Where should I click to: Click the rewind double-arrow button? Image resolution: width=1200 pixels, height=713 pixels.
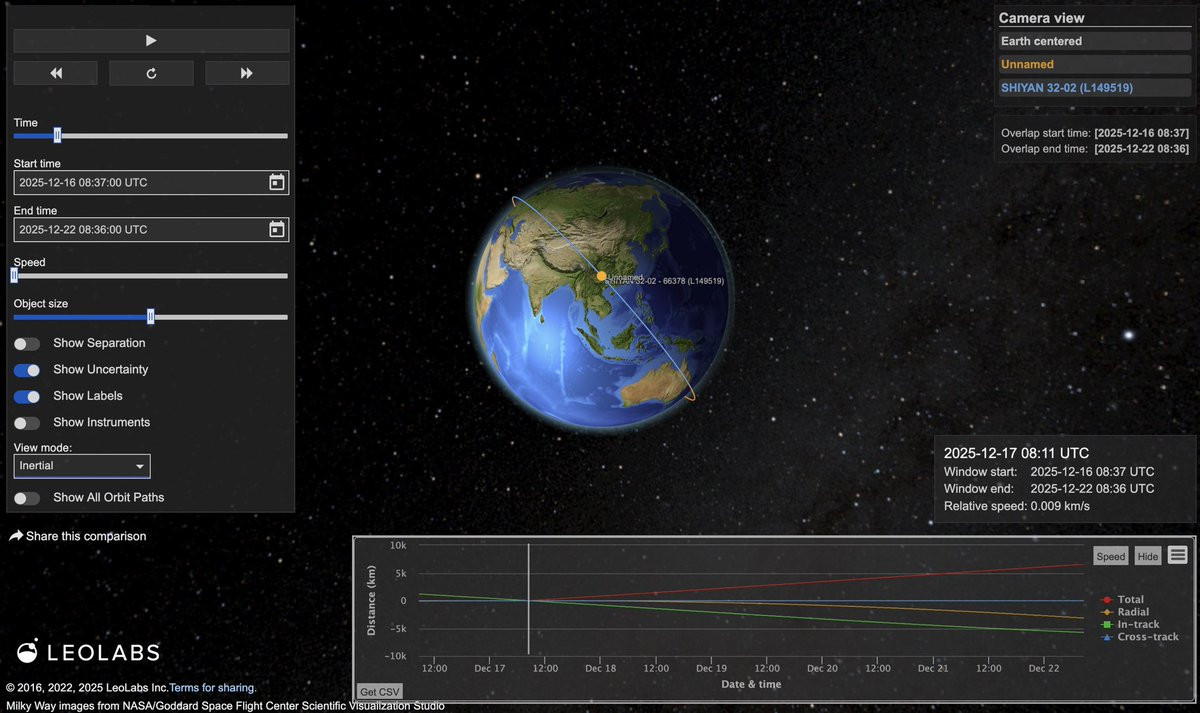(56, 73)
